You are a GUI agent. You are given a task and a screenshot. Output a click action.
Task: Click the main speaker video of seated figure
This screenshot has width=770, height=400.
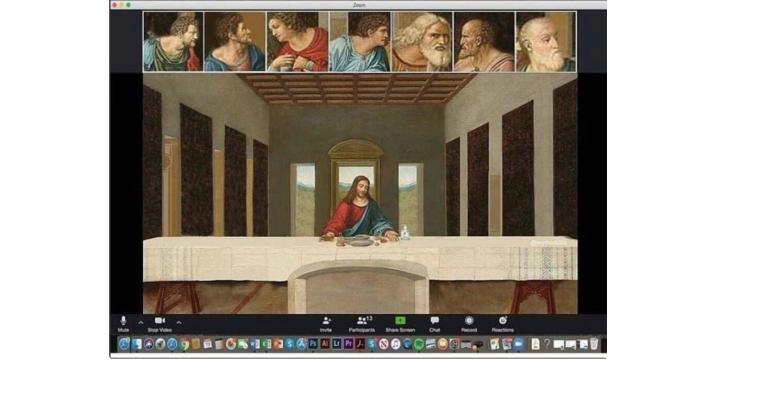[x=360, y=193]
